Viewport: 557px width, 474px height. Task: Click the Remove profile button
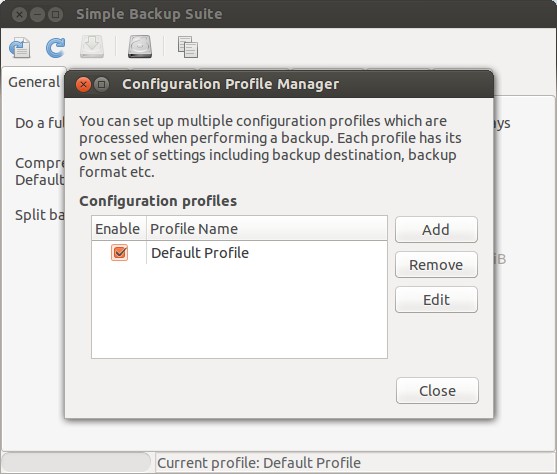point(436,265)
